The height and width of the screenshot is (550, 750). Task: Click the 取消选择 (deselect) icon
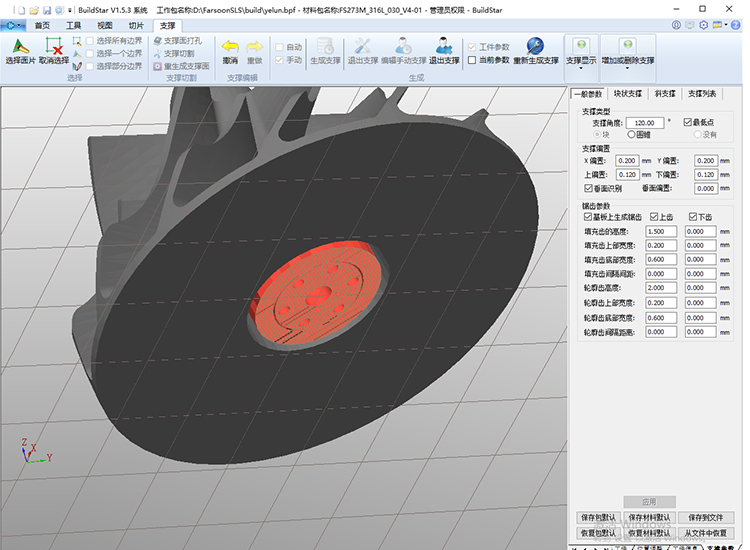[53, 46]
